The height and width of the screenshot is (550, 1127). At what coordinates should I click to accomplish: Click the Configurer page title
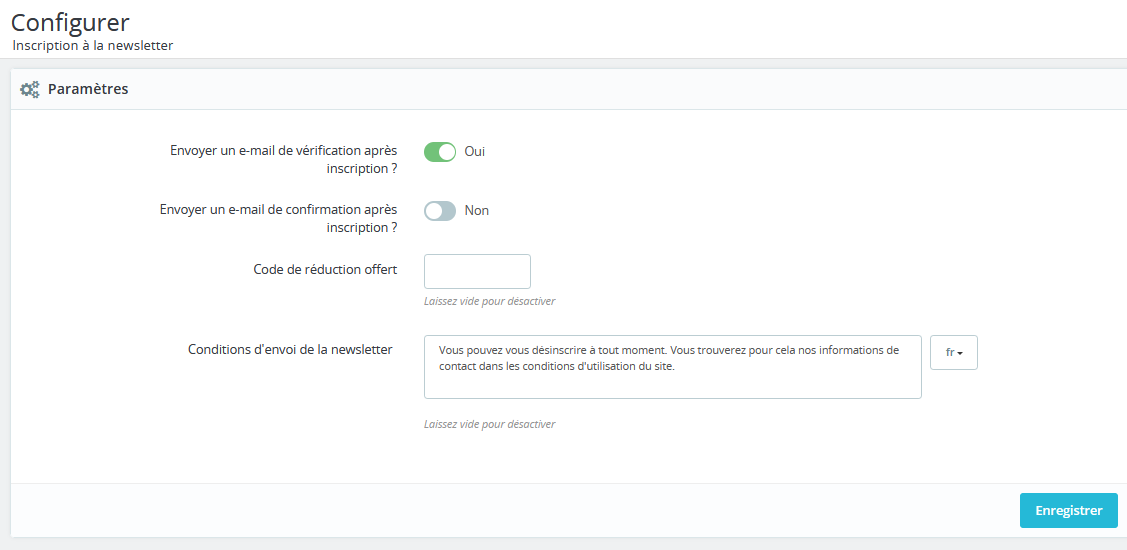point(70,22)
